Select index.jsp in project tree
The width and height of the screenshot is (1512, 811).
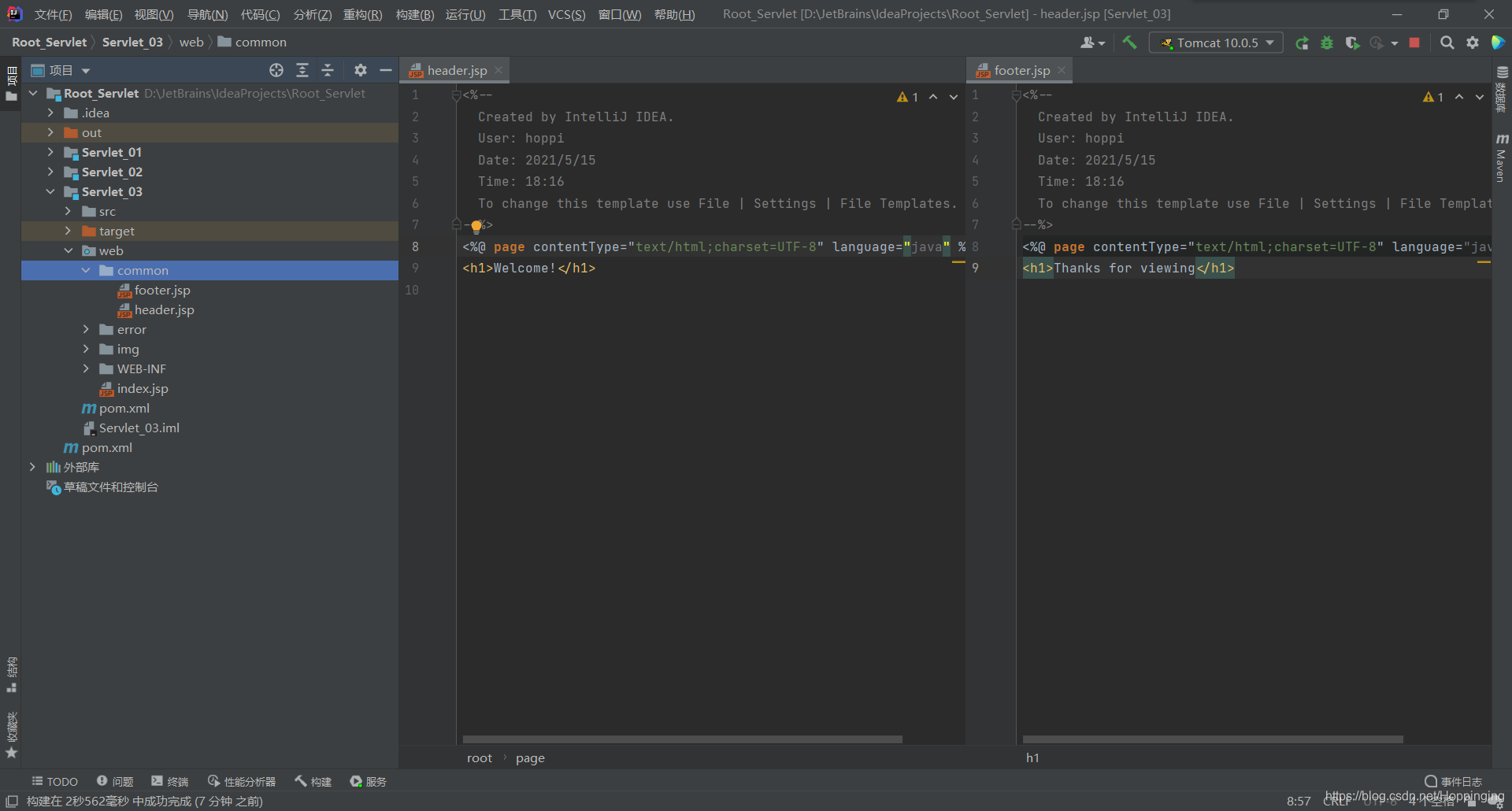point(142,388)
